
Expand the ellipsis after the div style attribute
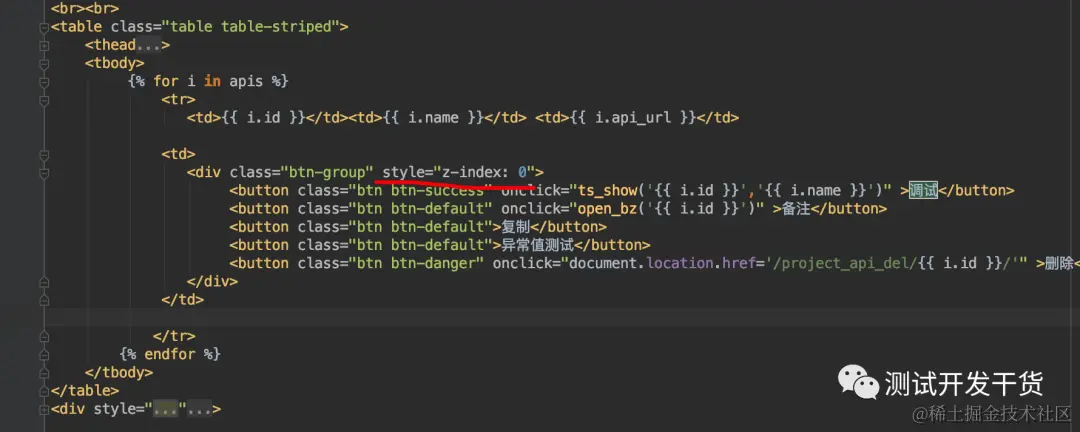click(199, 409)
